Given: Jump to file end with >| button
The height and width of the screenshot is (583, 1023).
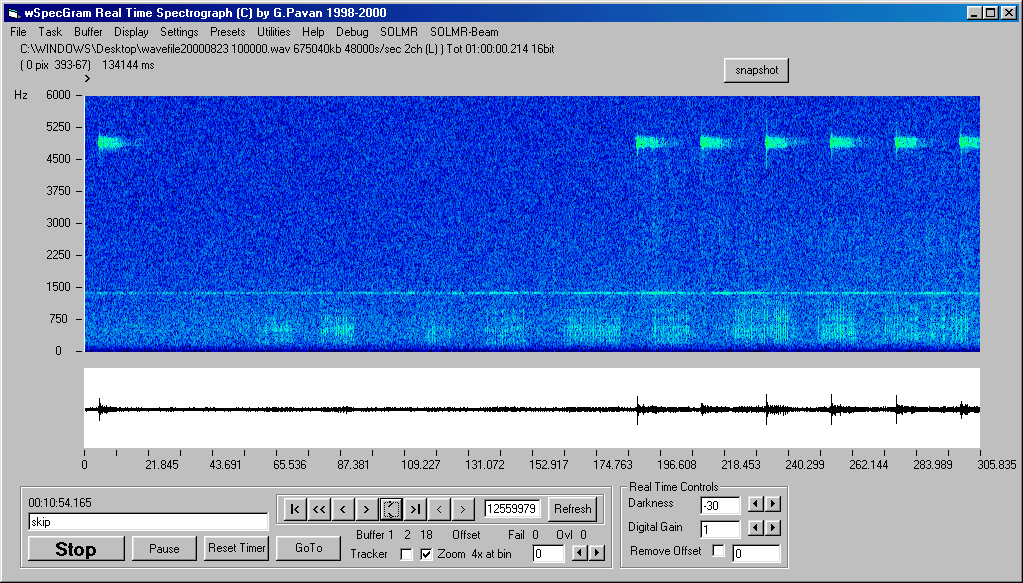Looking at the screenshot, I should pyautogui.click(x=415, y=509).
